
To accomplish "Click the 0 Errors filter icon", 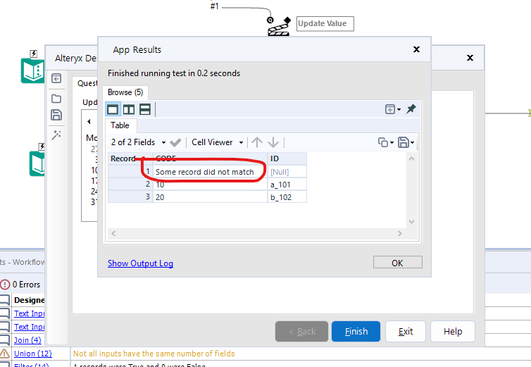I will 5,284.
